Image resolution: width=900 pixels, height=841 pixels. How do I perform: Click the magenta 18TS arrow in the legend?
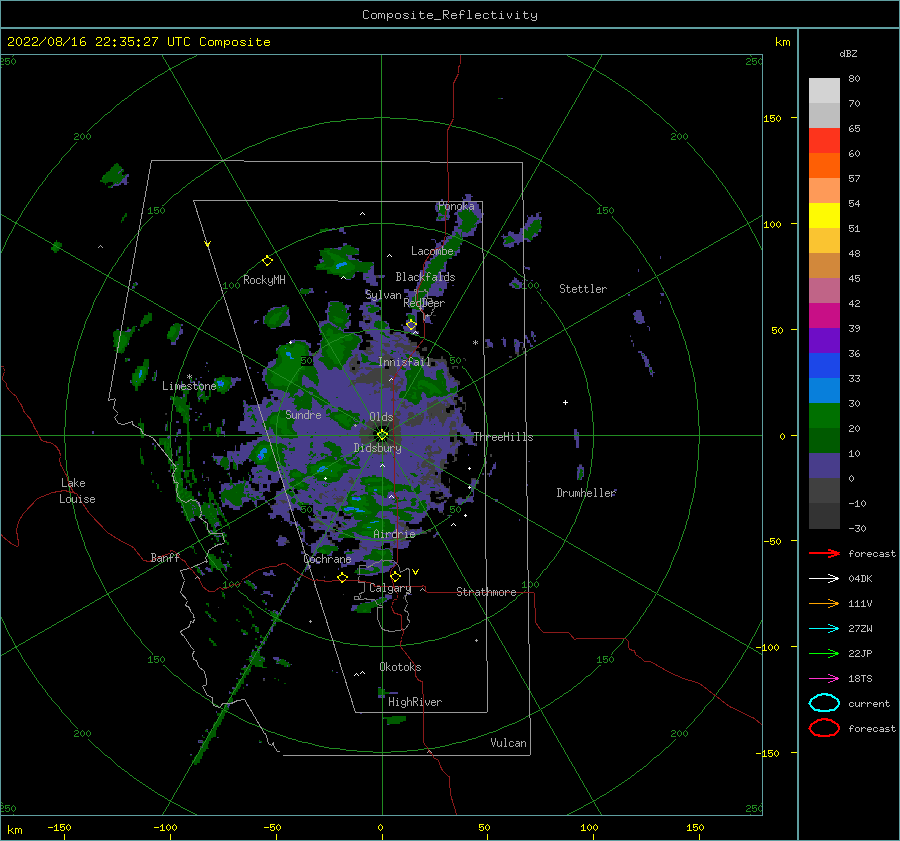click(x=824, y=679)
